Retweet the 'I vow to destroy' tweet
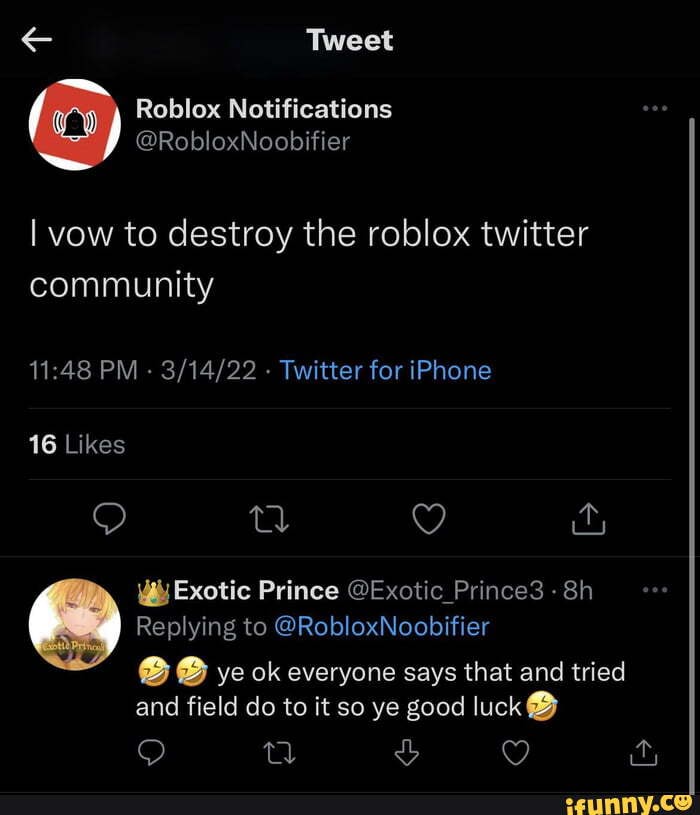This screenshot has width=700, height=815. coord(269,519)
